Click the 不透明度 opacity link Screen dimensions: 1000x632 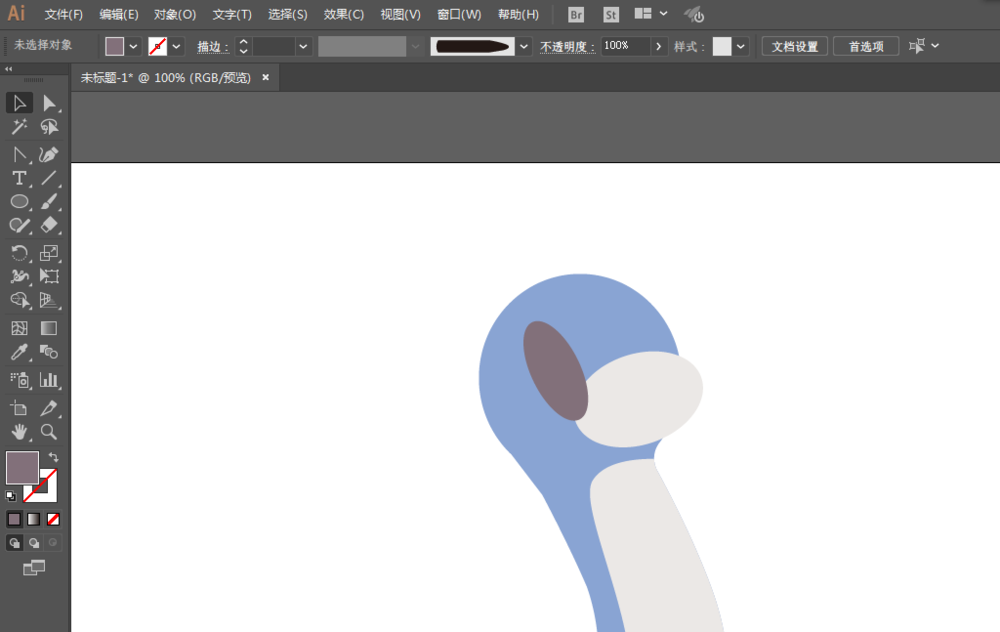tap(567, 47)
